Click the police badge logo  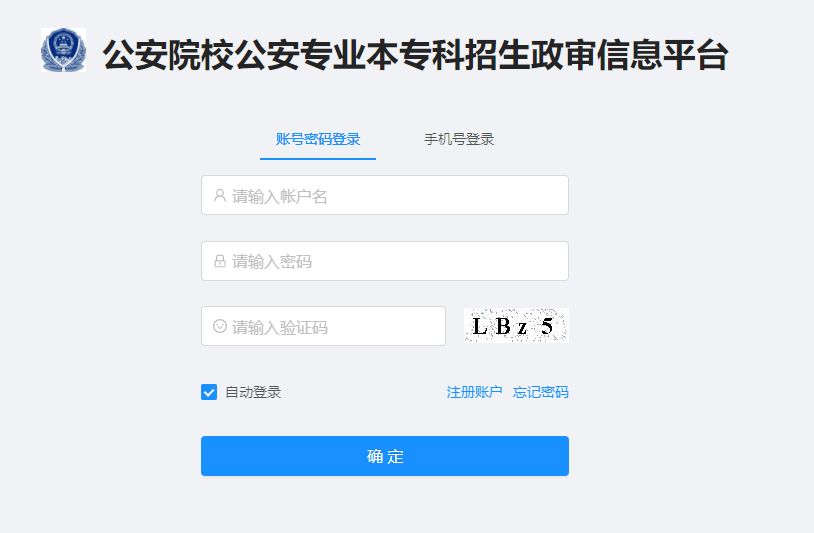(x=63, y=50)
